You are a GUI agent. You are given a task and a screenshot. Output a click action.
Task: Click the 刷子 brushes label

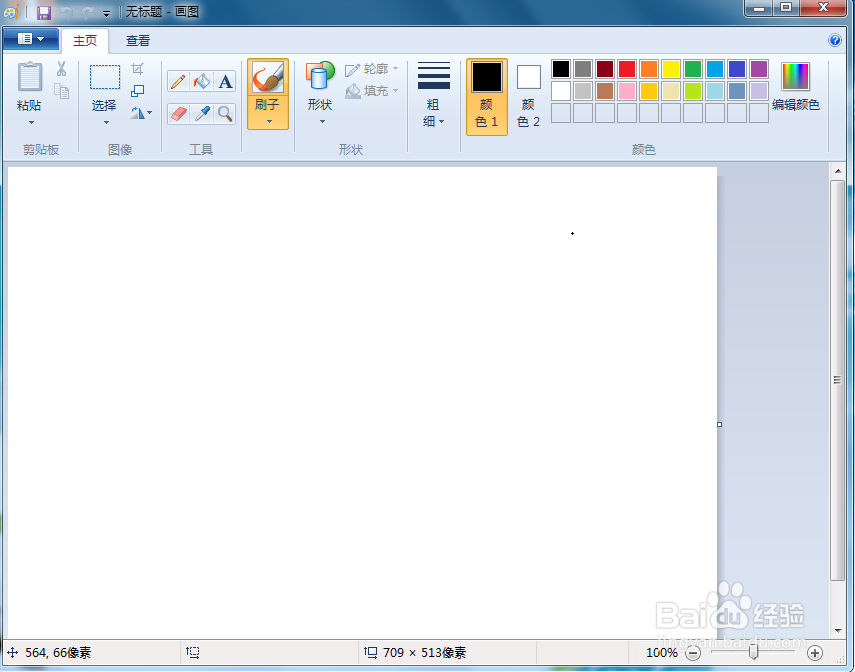click(267, 104)
